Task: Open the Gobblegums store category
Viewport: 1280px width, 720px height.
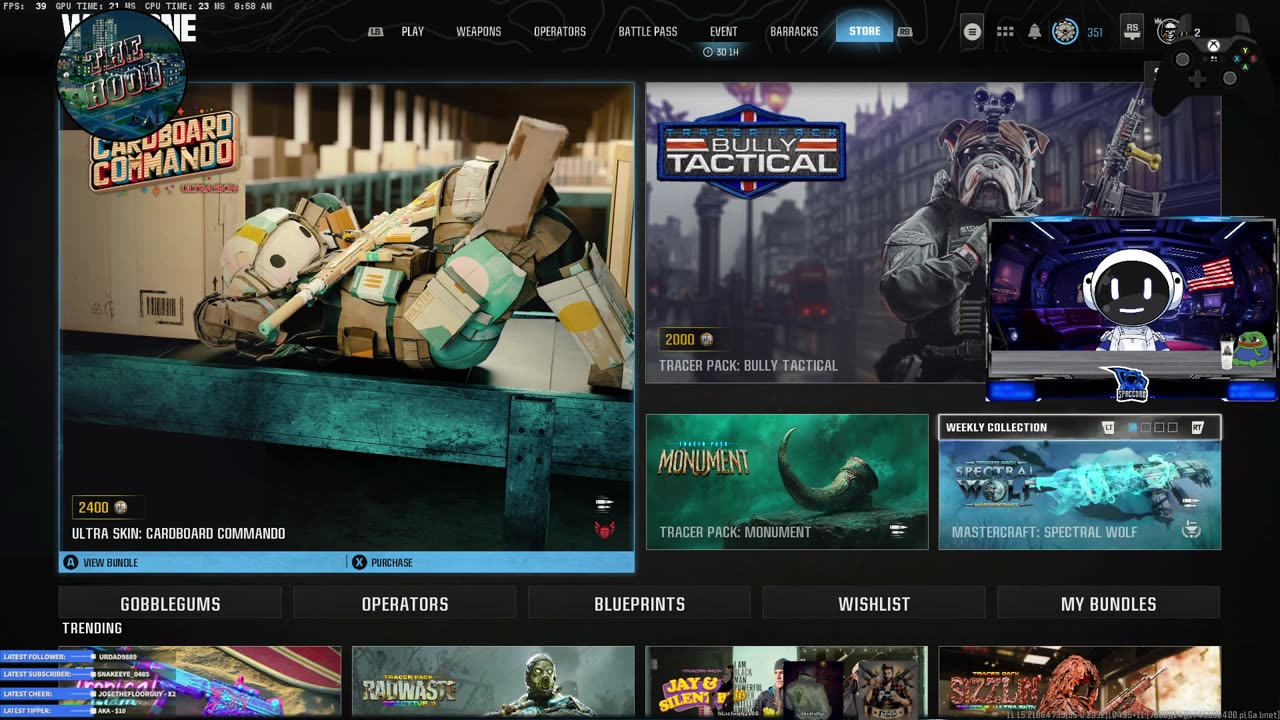Action: tap(170, 603)
